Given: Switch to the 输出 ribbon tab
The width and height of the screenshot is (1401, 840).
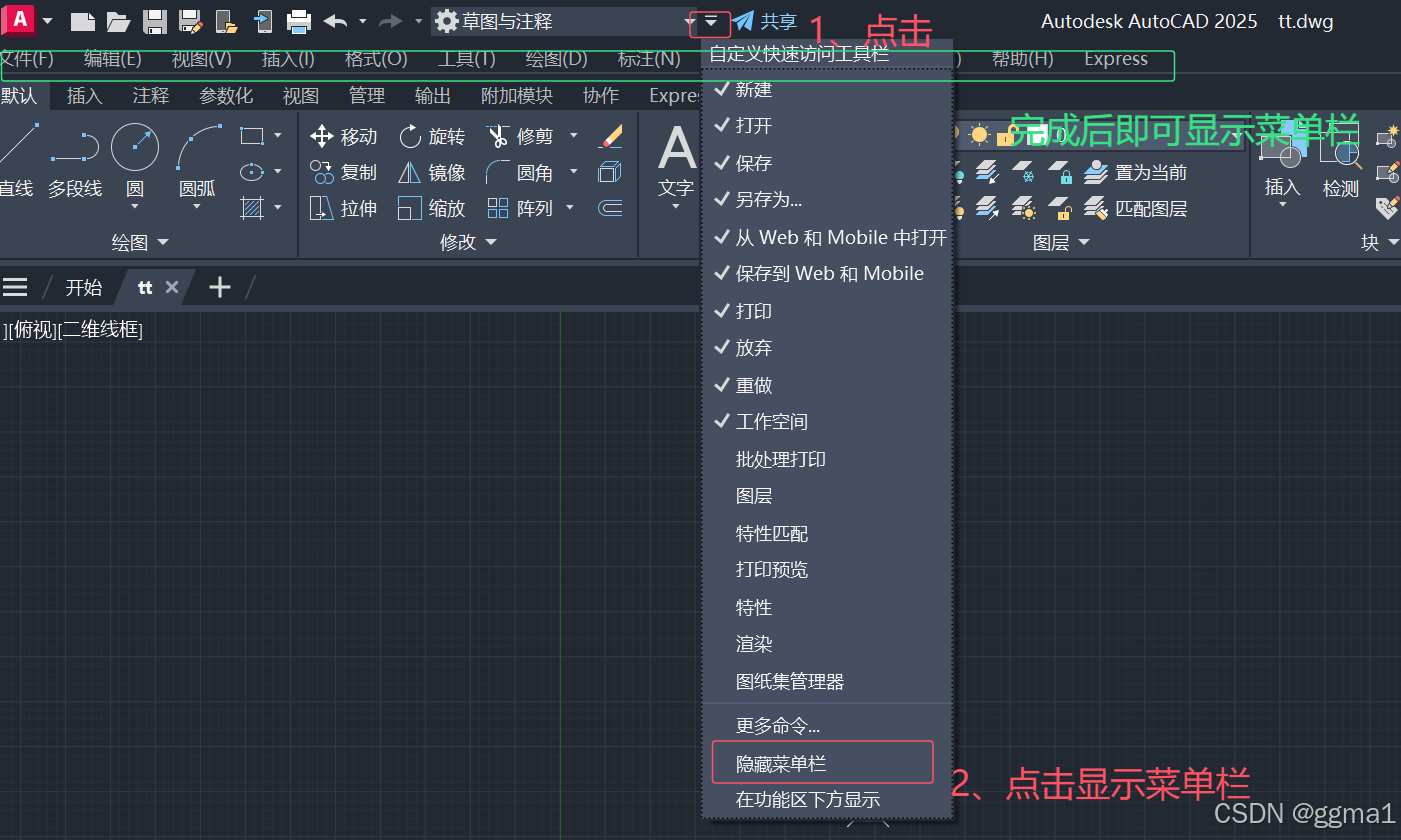Looking at the screenshot, I should (x=433, y=96).
